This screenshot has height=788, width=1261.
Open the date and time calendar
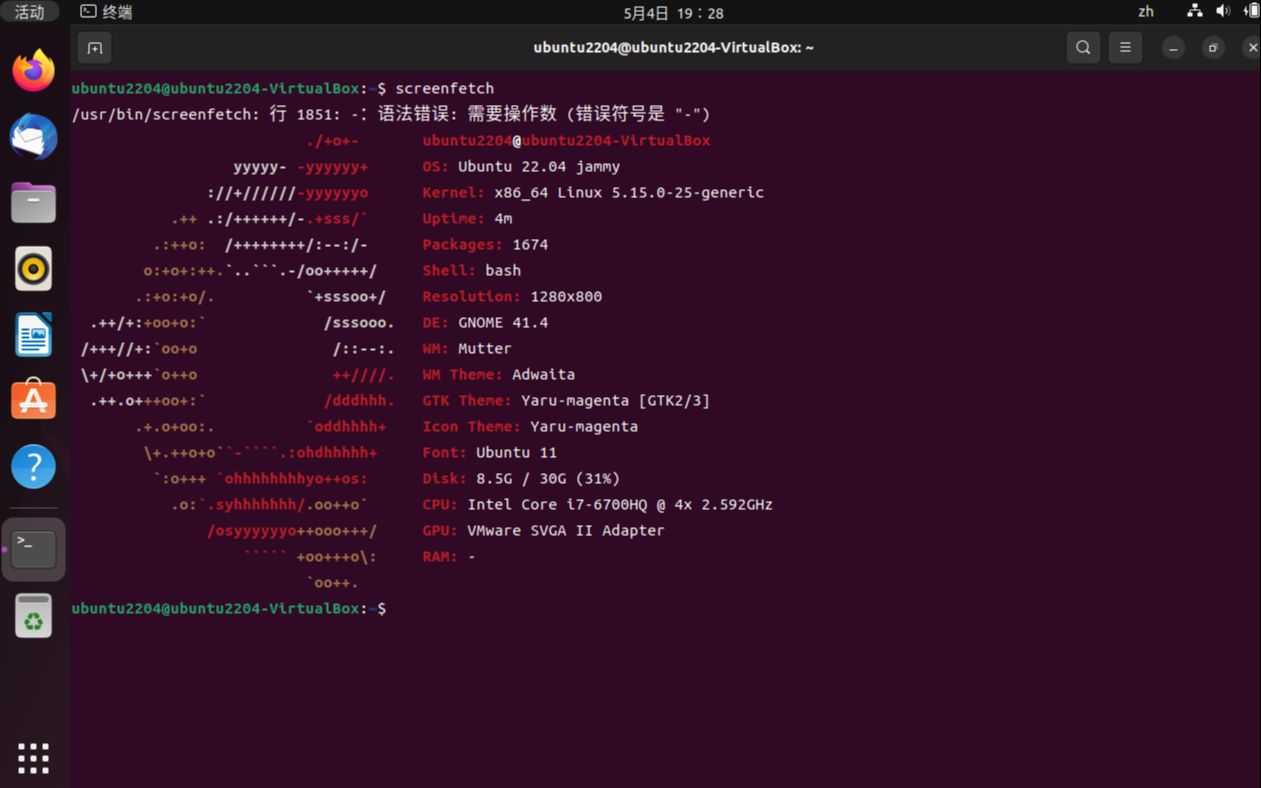click(630, 12)
